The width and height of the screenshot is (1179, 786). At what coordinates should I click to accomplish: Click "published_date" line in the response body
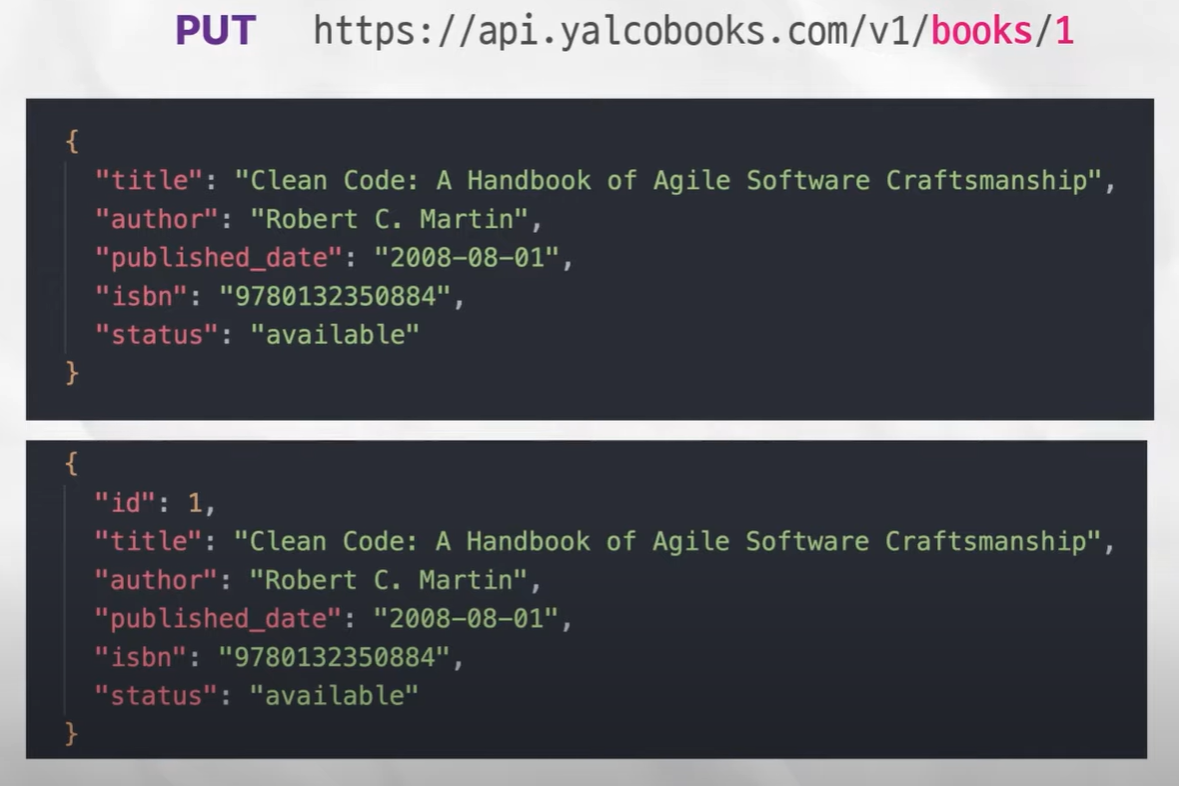coord(333,619)
